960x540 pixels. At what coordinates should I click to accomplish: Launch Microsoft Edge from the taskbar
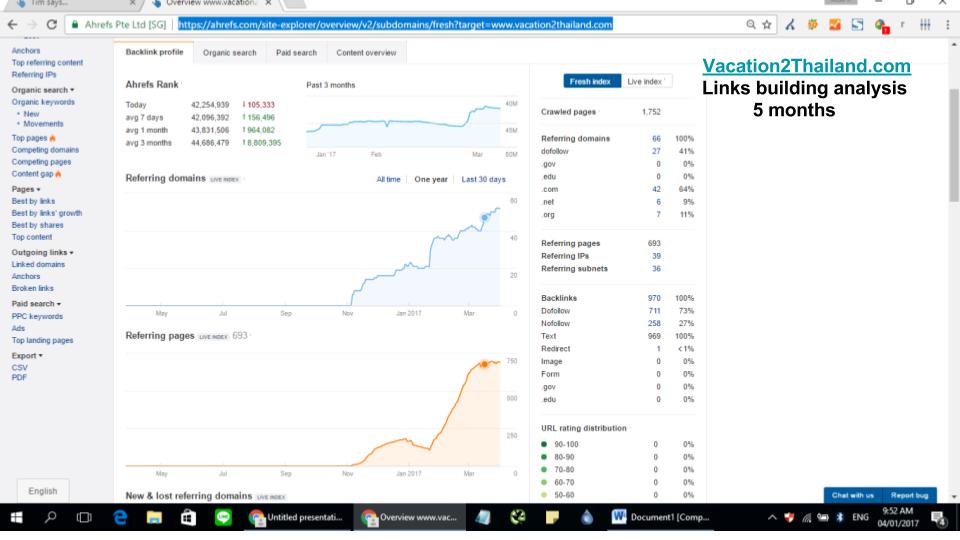(x=120, y=517)
